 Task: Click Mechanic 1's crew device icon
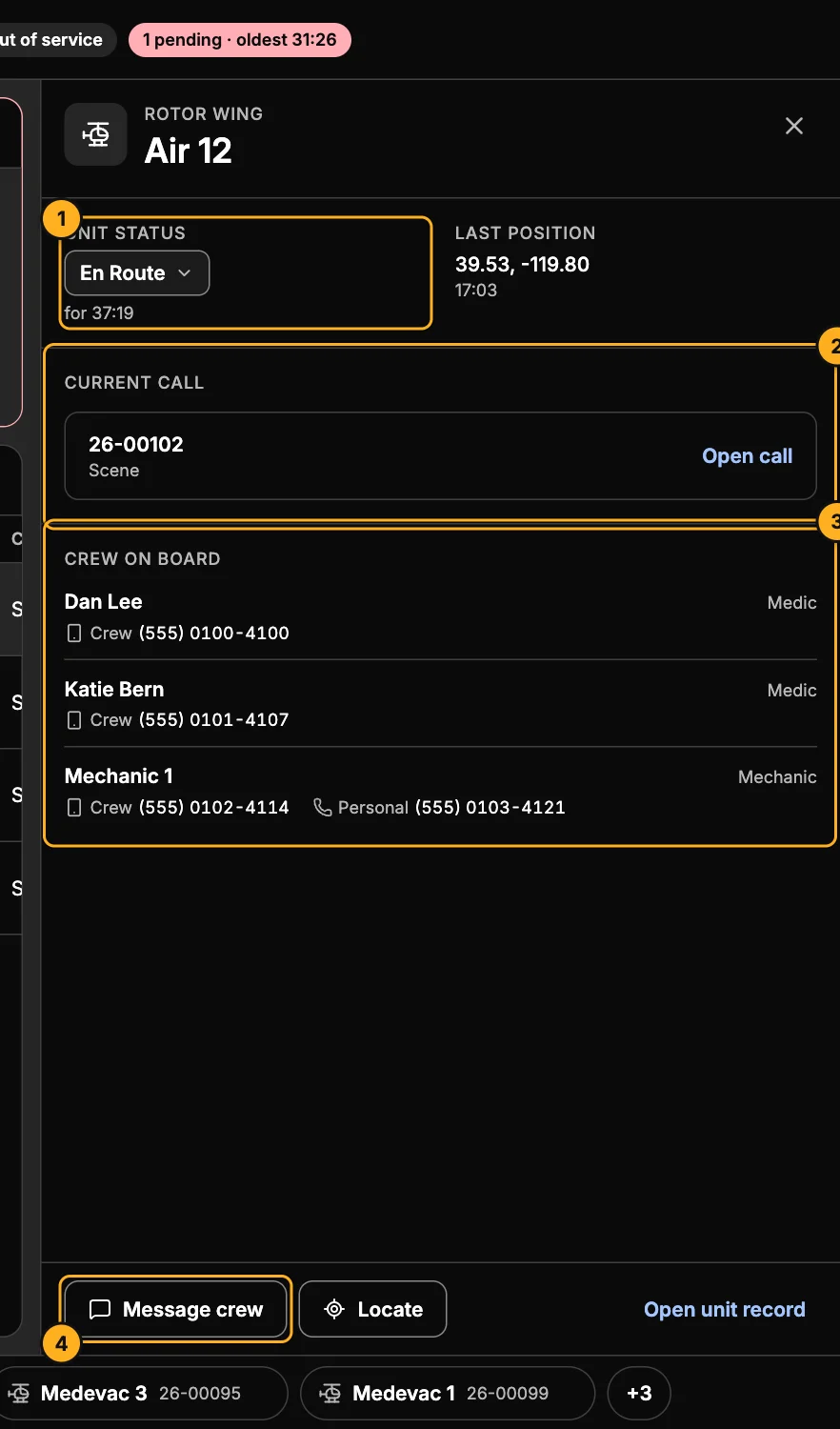[x=74, y=808]
